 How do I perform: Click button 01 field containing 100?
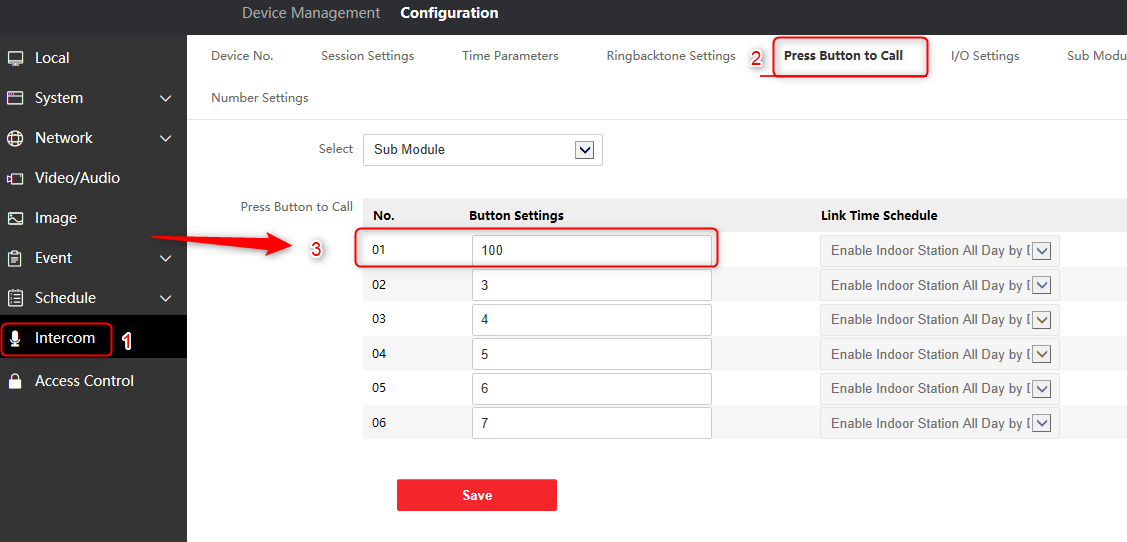click(x=592, y=251)
